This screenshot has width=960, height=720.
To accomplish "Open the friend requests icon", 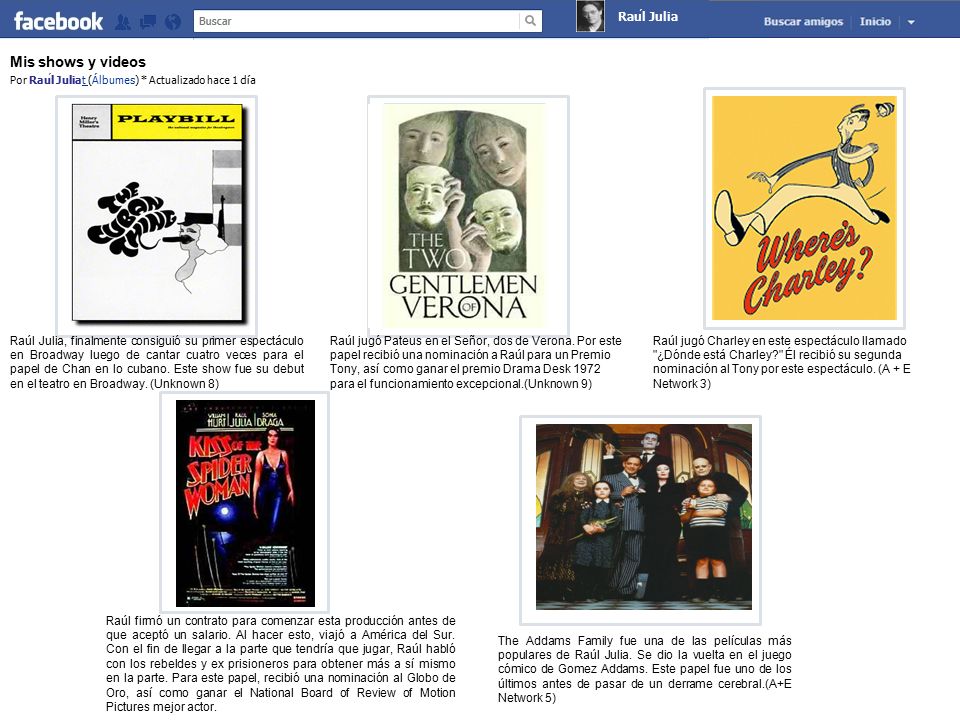I will point(122,22).
